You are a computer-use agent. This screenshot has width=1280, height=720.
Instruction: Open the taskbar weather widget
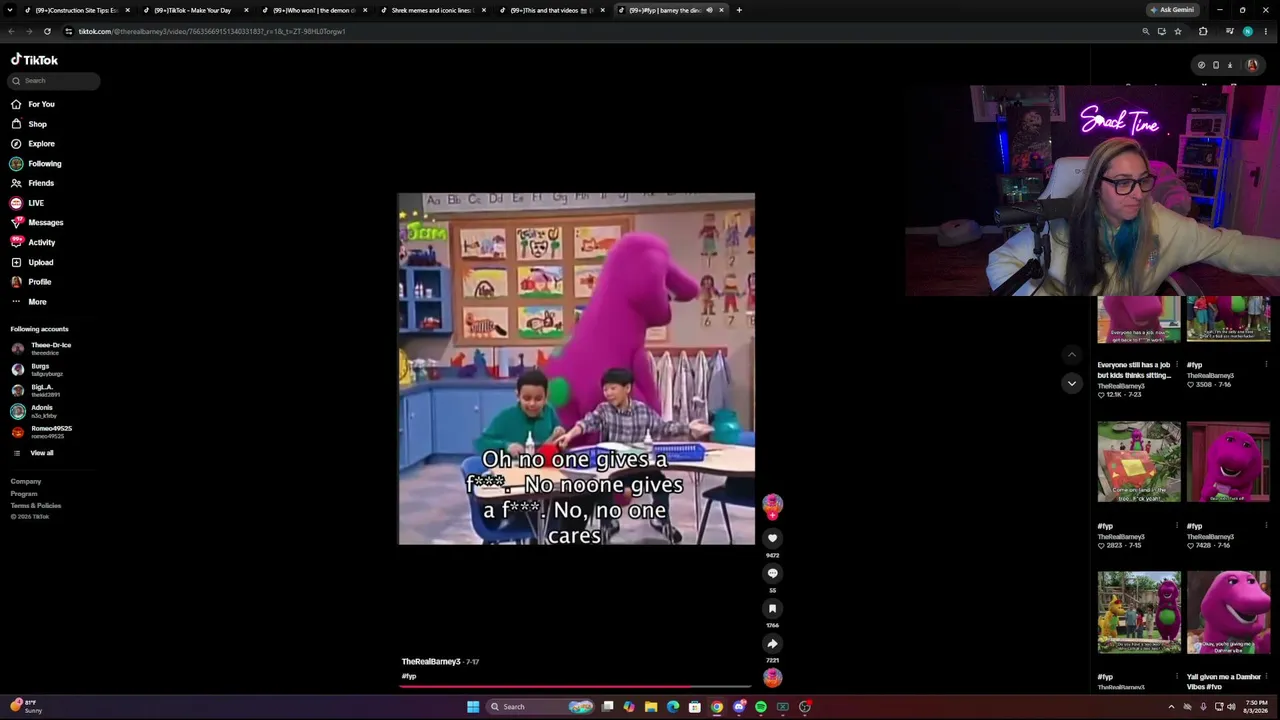26,706
